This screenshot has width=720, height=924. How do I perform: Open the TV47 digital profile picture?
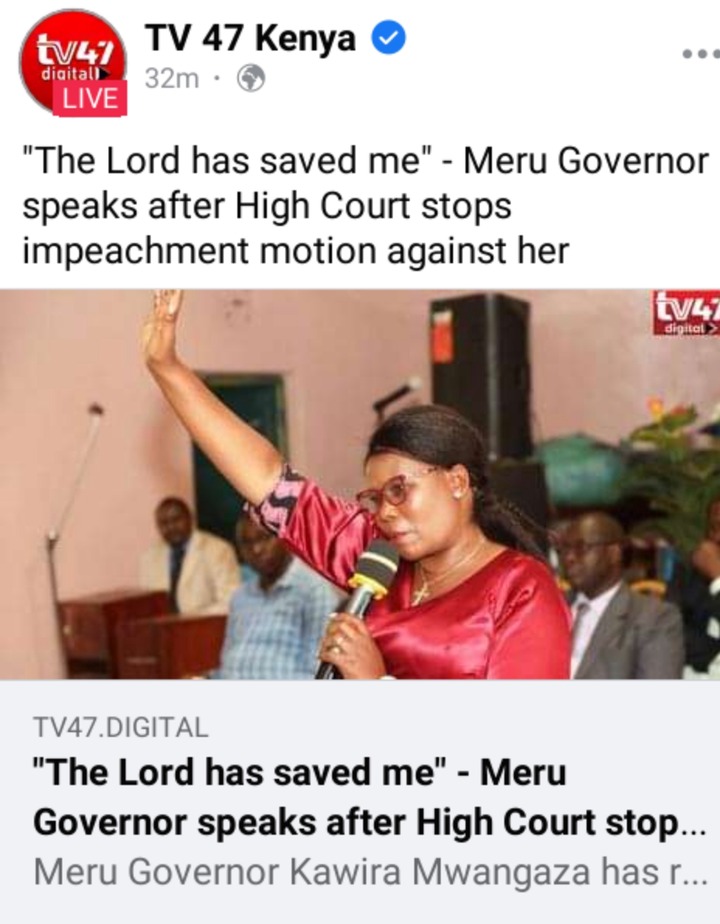72,61
